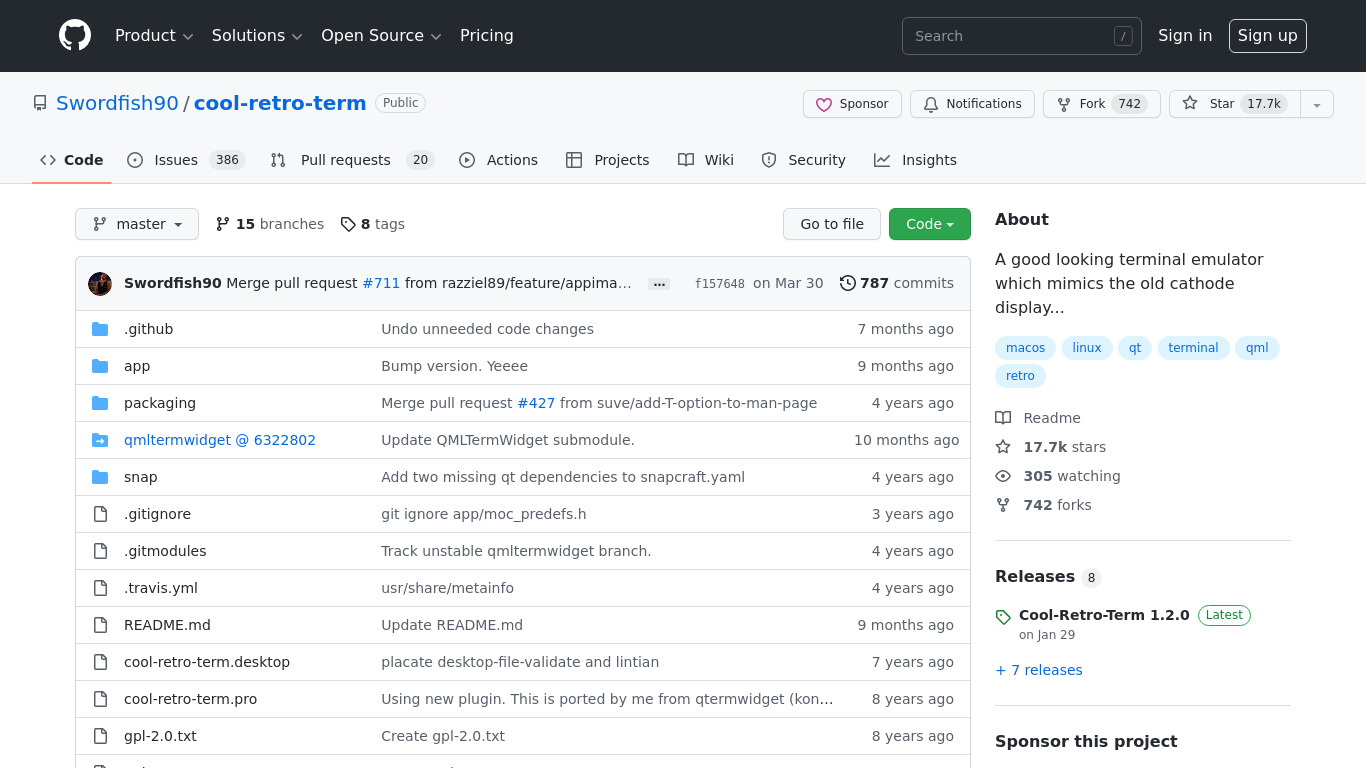View the 787 commits history
The image size is (1366, 768).
[x=896, y=283]
